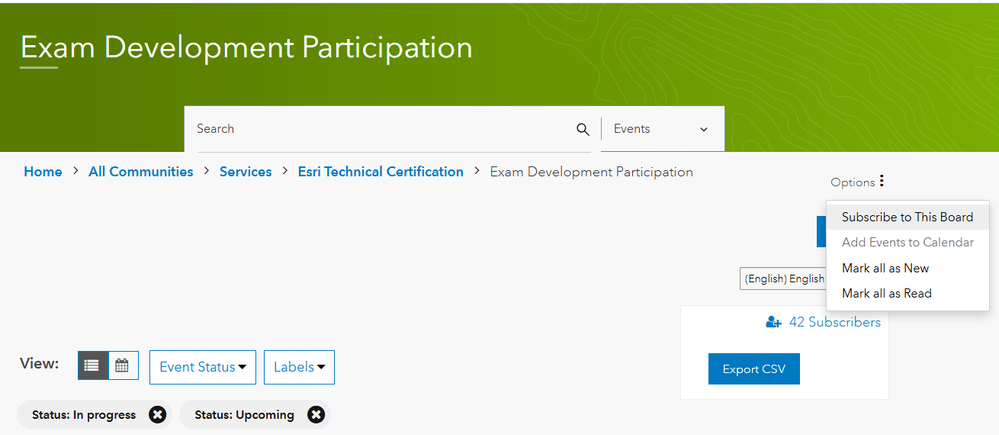Click into the Search input field
The image size is (999, 435).
(x=380, y=129)
